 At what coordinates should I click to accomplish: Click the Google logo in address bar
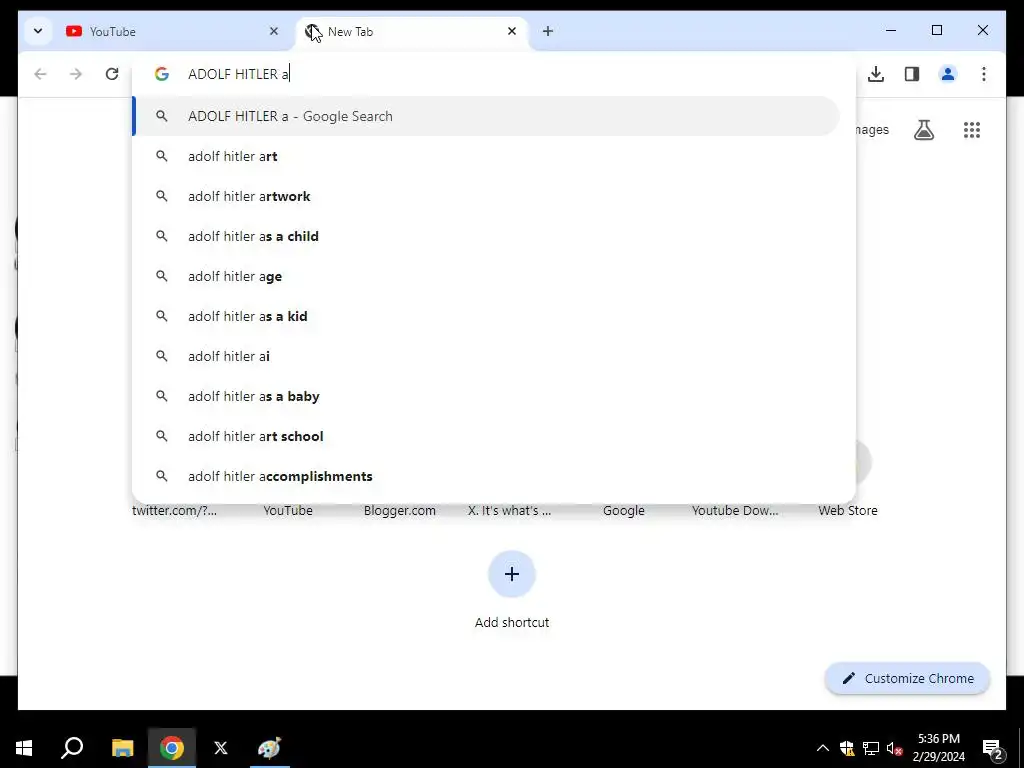(162, 74)
